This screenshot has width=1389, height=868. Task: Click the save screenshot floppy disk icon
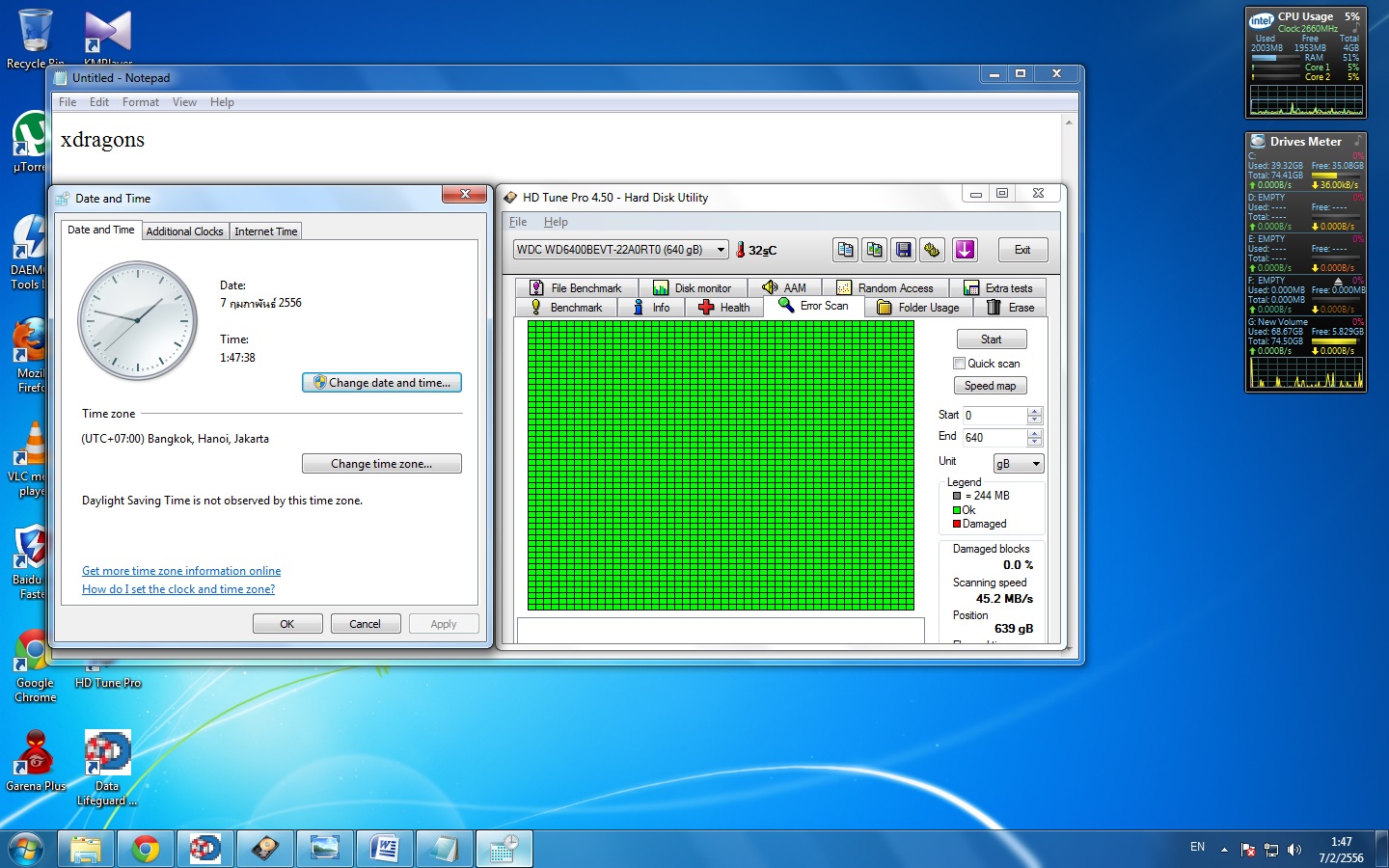pos(904,250)
